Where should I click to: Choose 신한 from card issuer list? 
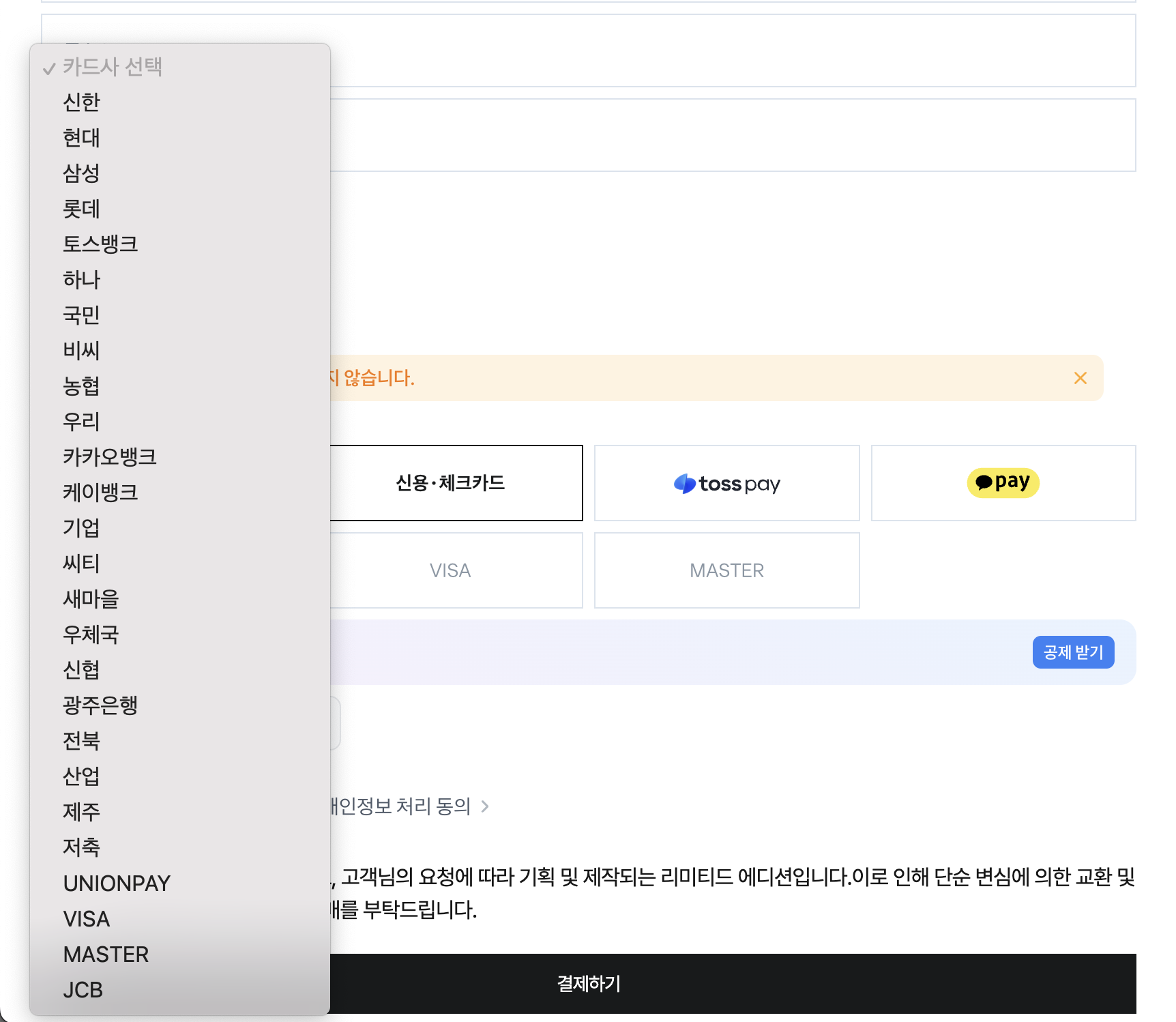180,102
